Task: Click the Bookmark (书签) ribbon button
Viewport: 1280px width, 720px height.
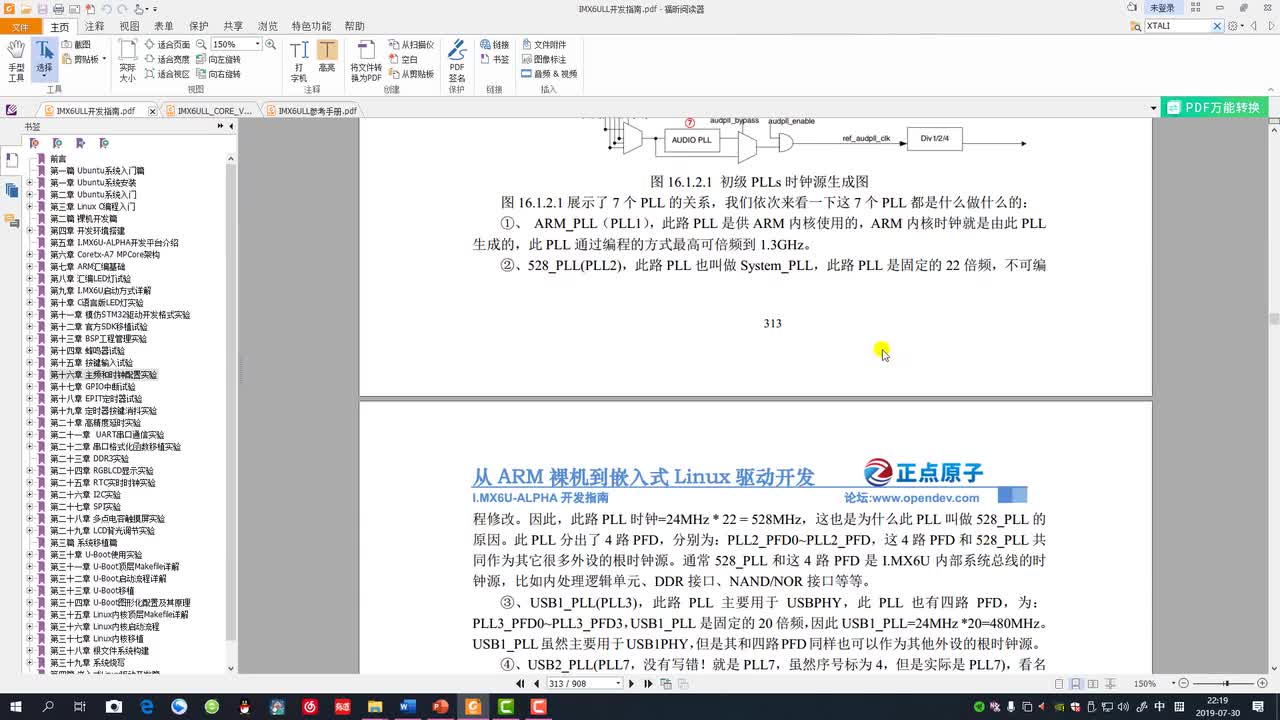Action: pyautogui.click(x=494, y=59)
